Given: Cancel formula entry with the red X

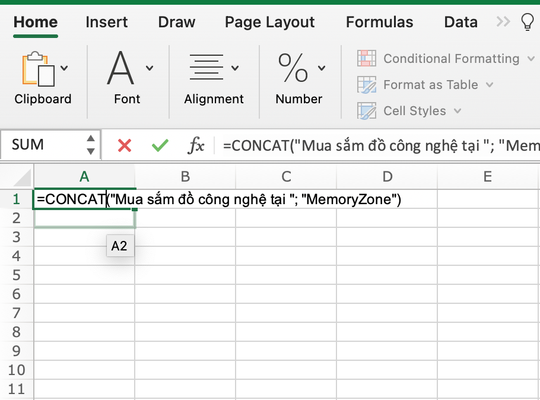Looking at the screenshot, I should pyautogui.click(x=124, y=145).
